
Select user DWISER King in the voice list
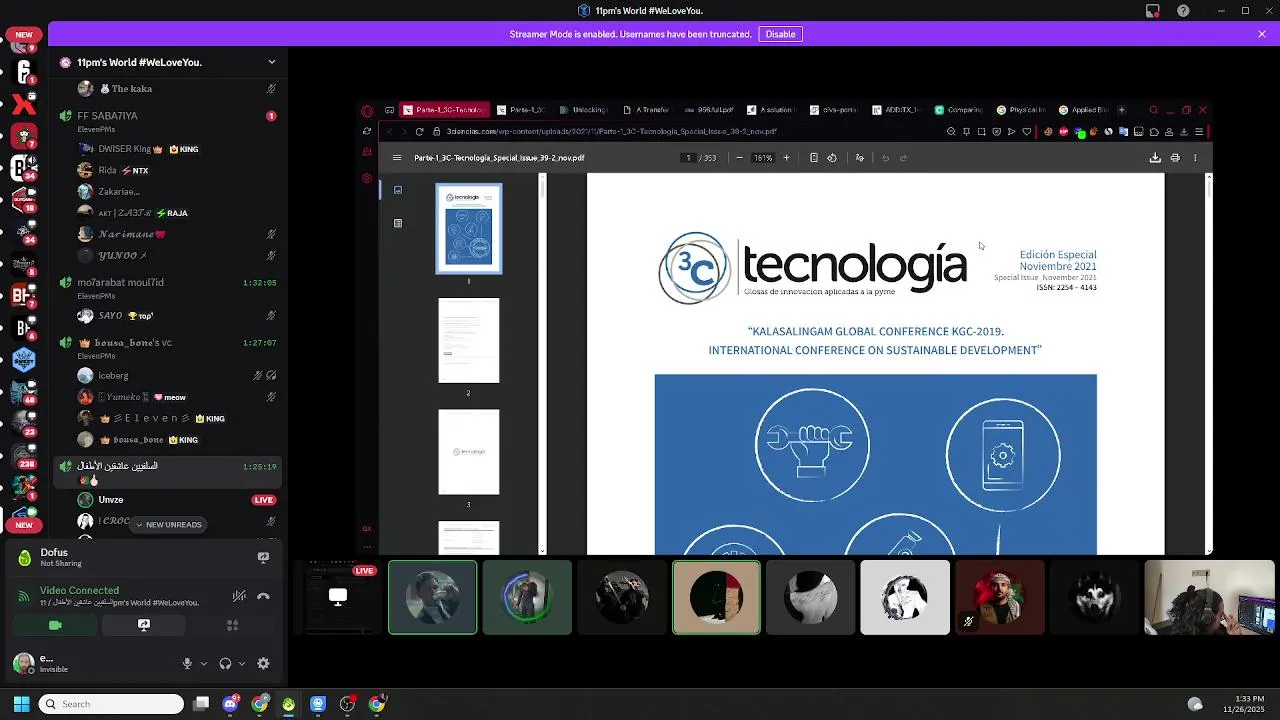167,149
